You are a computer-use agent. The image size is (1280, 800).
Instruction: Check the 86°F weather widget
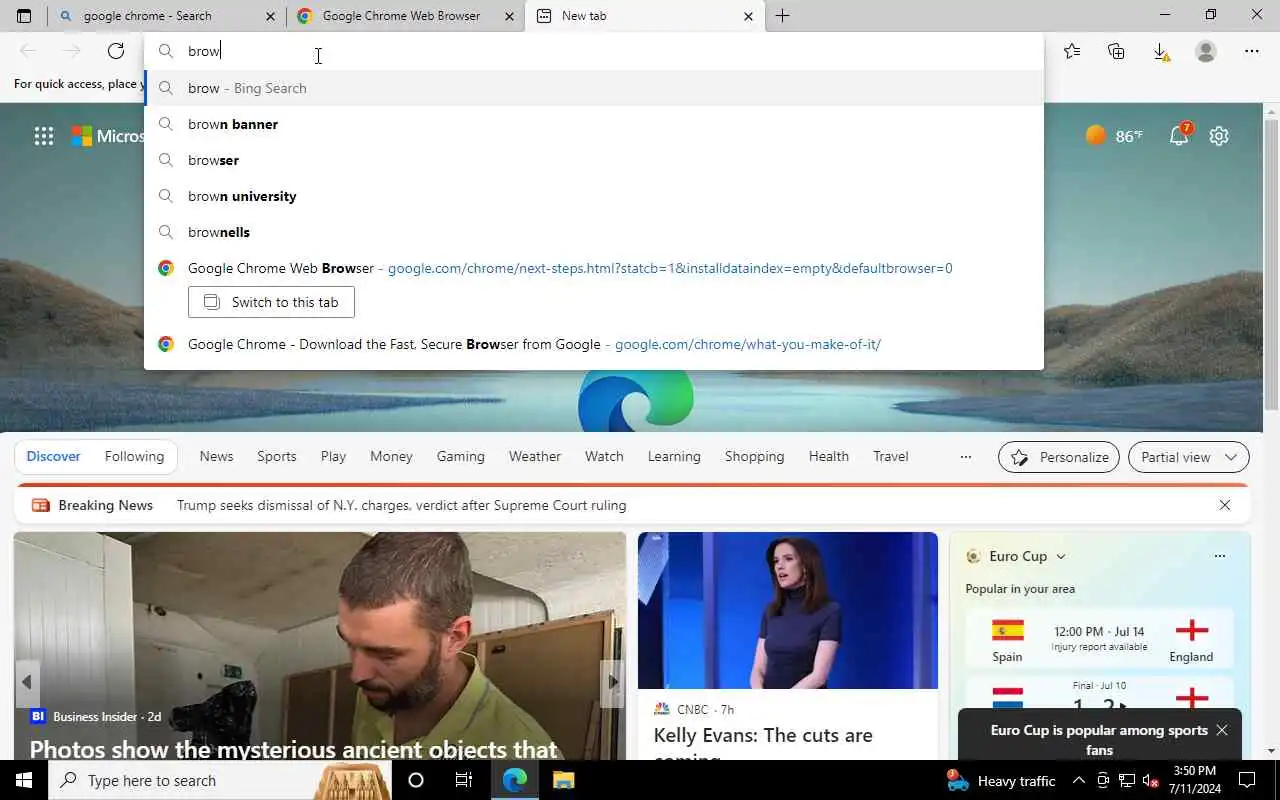coord(1114,136)
